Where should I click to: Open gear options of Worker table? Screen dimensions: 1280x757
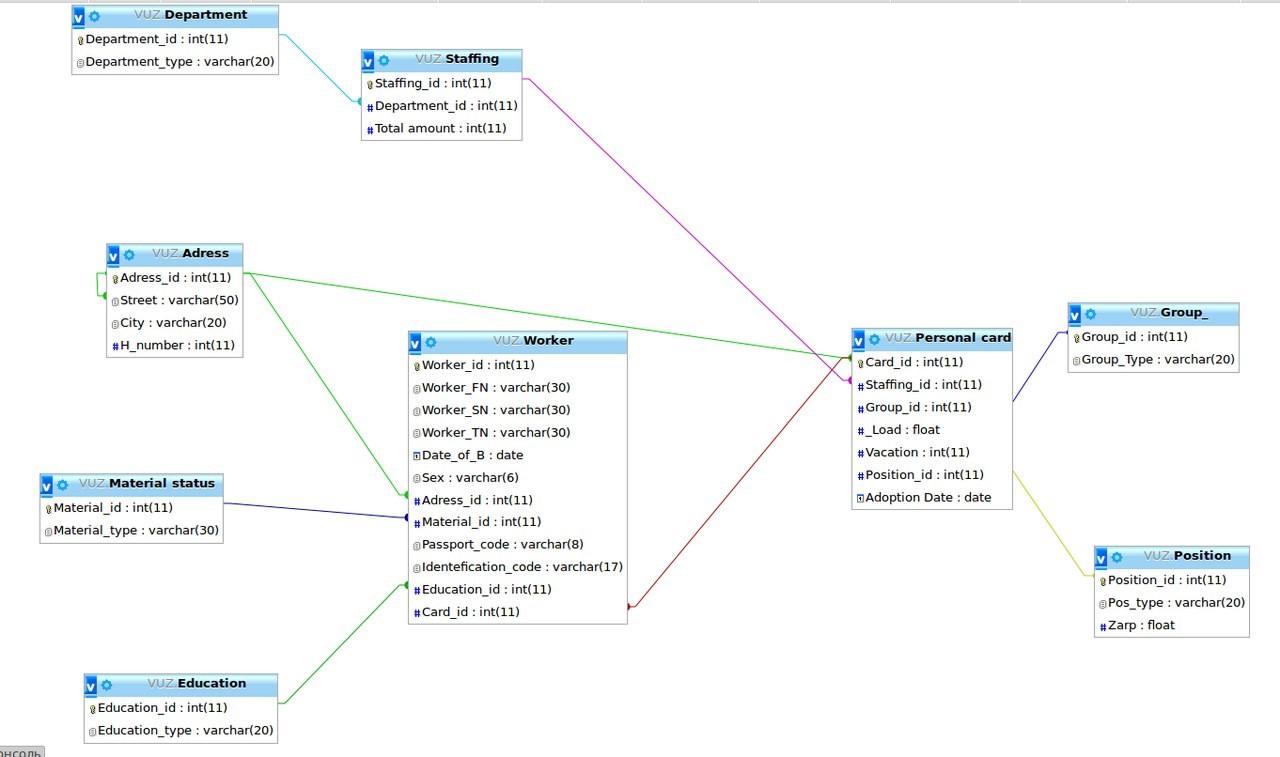click(431, 343)
